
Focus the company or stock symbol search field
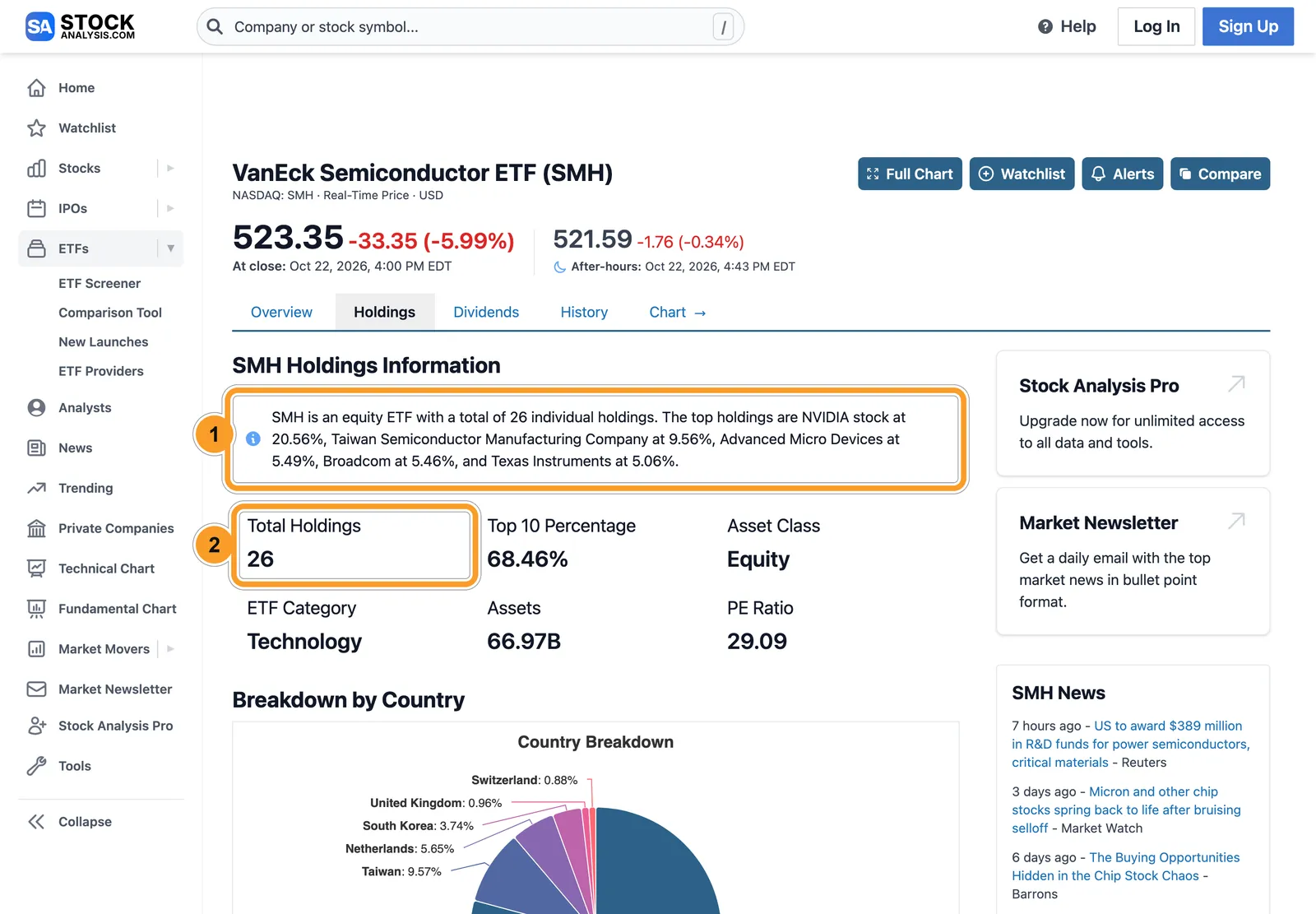click(x=470, y=27)
